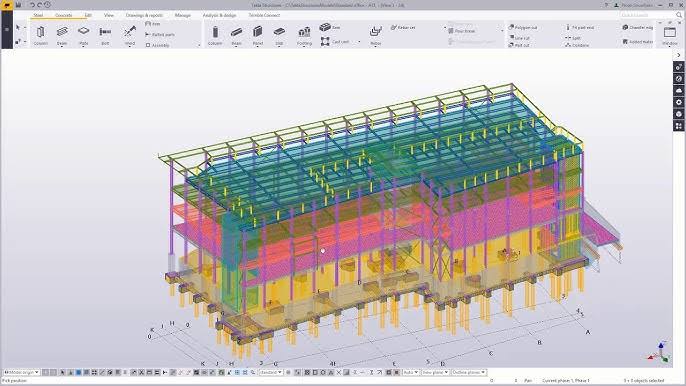The width and height of the screenshot is (686, 386).
Task: Select the concrete Slab tool
Action: pyautogui.click(x=279, y=35)
